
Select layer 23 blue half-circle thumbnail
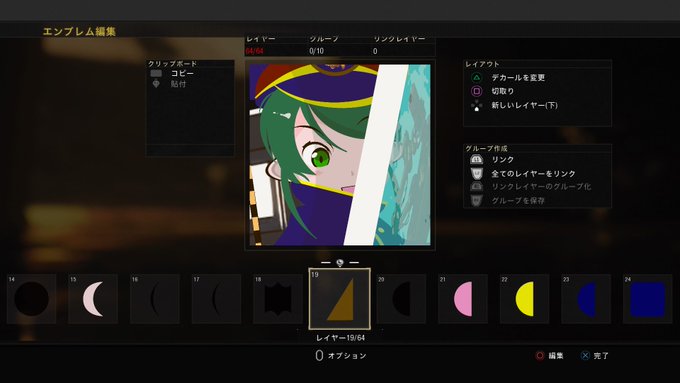[x=586, y=299]
